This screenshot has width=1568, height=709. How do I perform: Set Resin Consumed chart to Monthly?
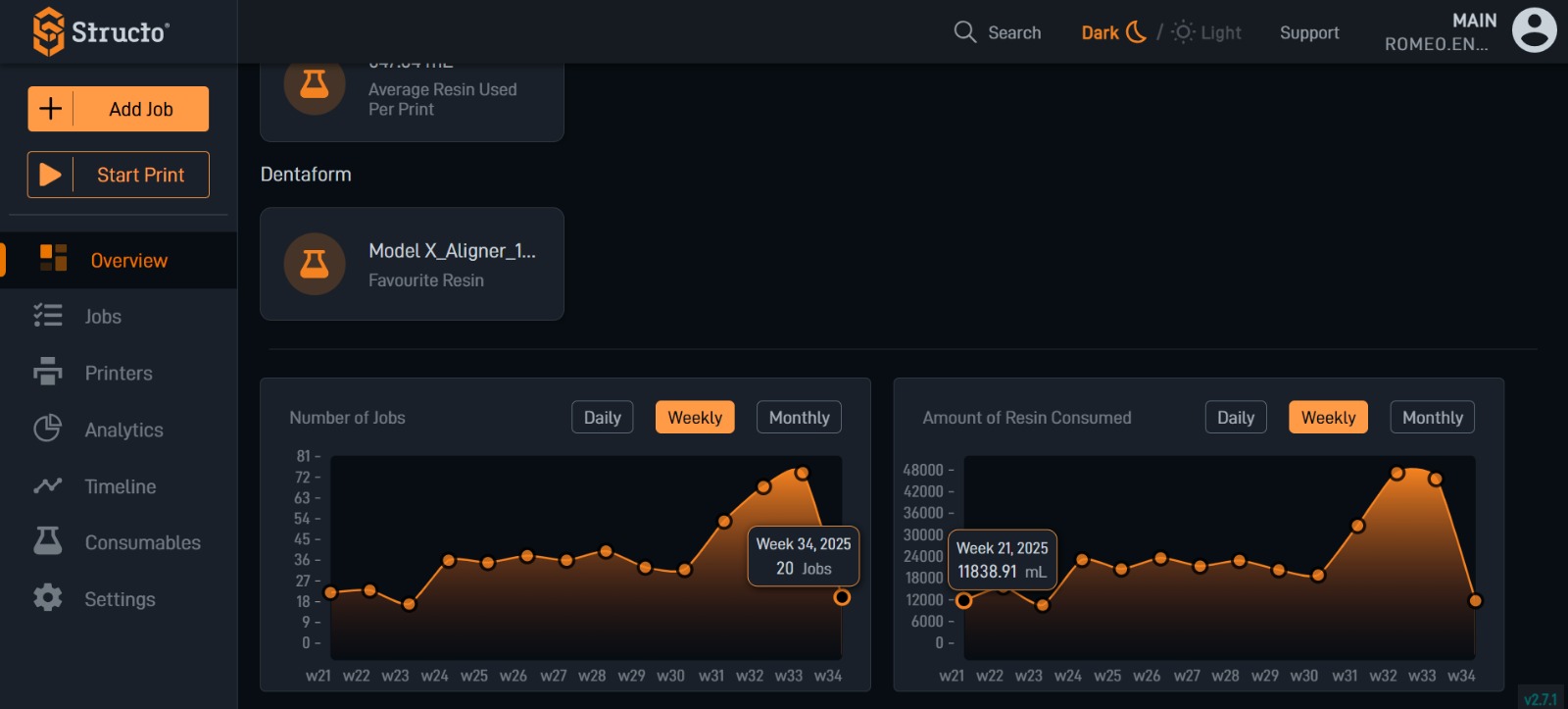(x=1432, y=417)
